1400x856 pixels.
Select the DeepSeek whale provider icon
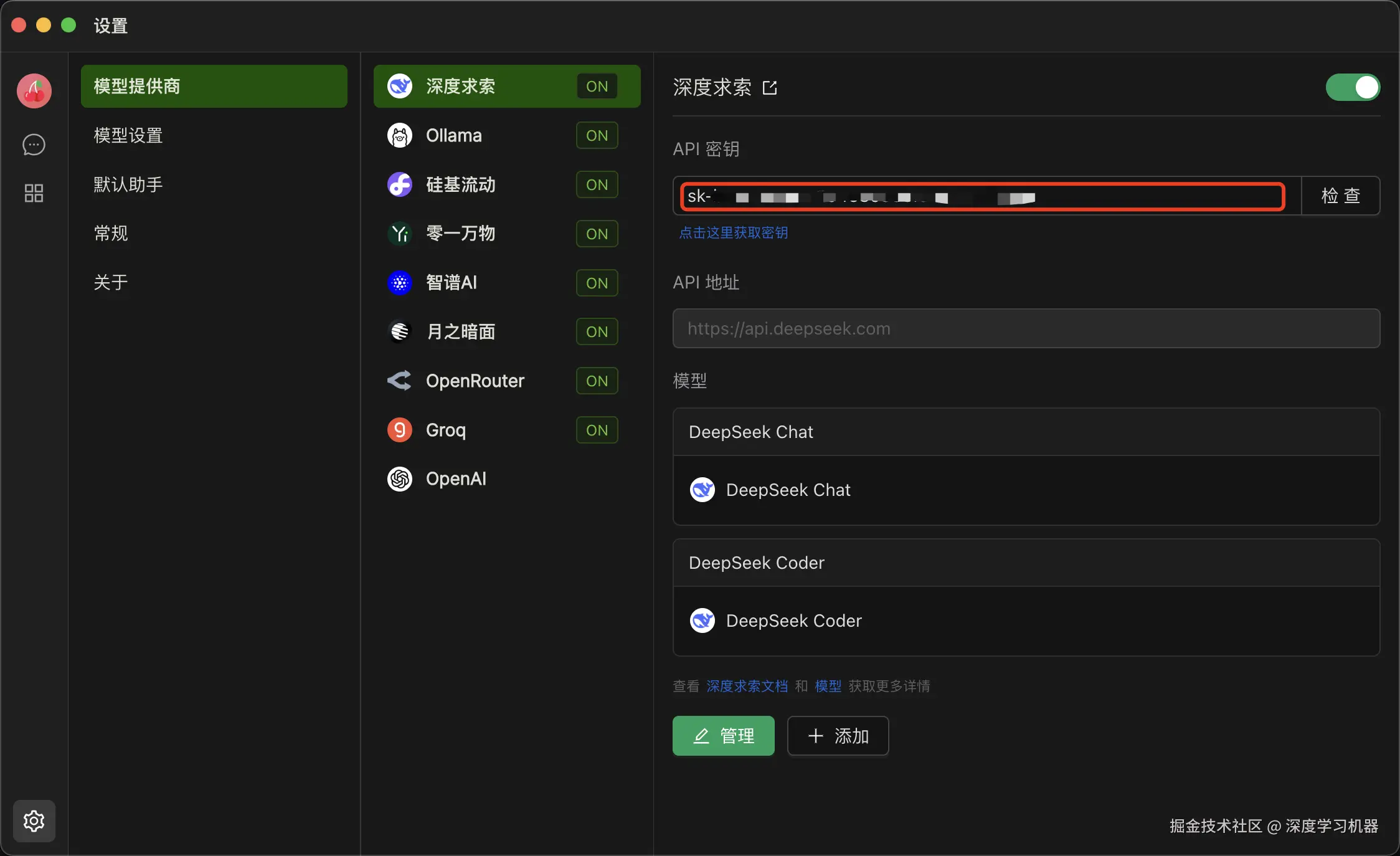click(399, 86)
